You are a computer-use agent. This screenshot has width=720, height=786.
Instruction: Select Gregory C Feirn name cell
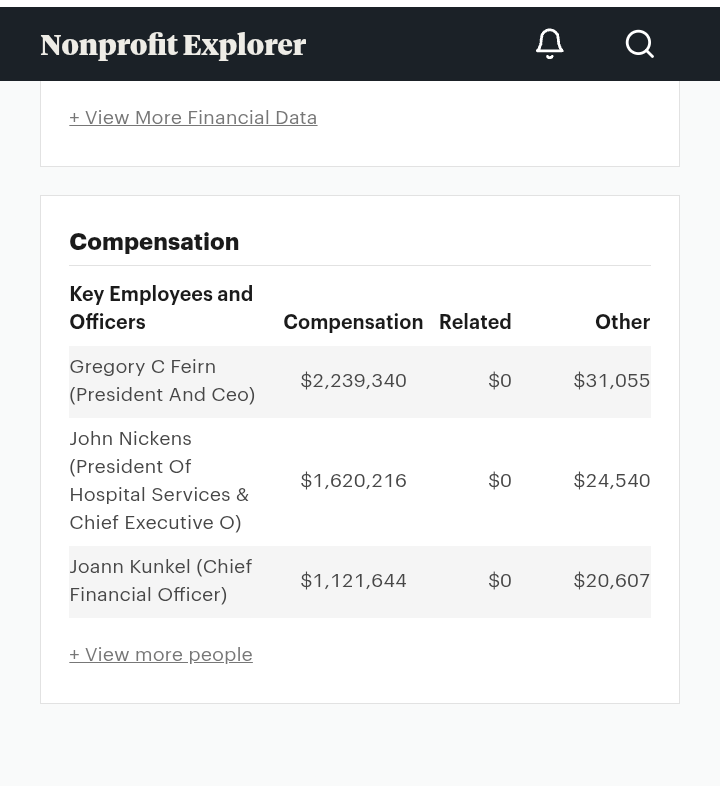(162, 380)
